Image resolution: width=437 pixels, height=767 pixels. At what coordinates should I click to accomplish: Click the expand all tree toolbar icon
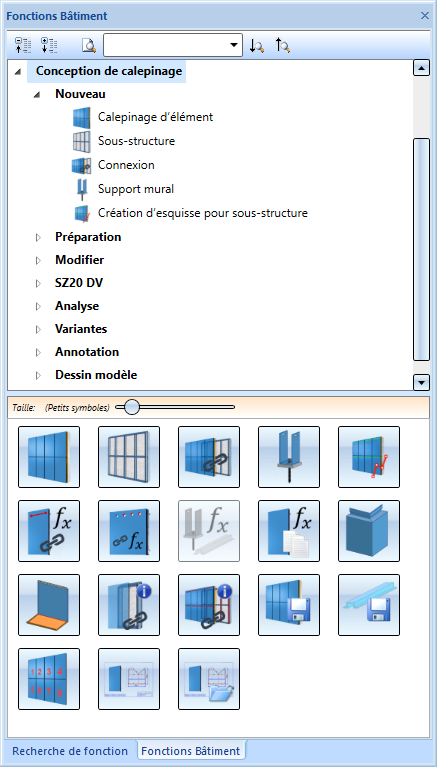(49, 45)
